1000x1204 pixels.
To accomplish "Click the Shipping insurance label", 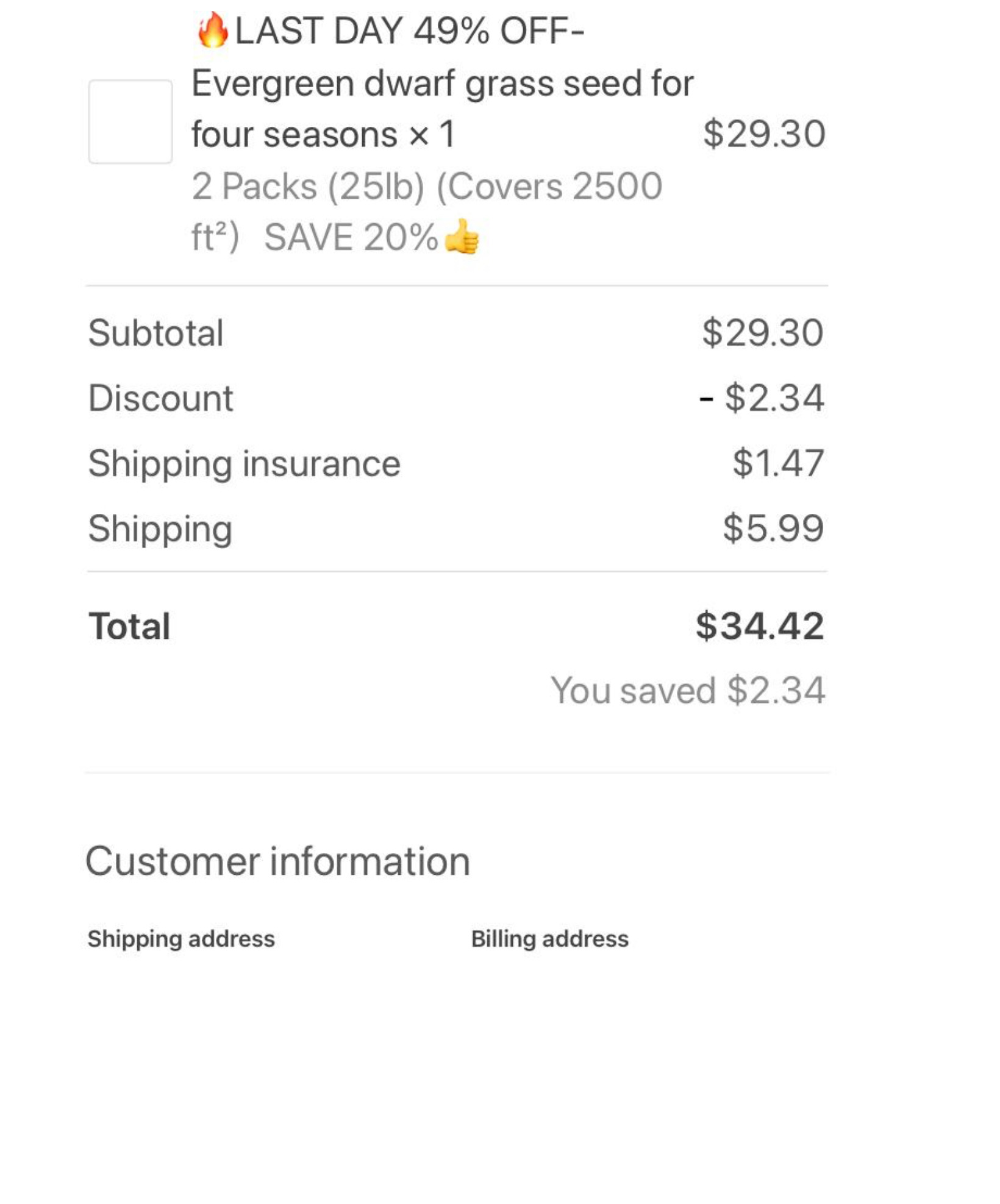I will coord(244,463).
